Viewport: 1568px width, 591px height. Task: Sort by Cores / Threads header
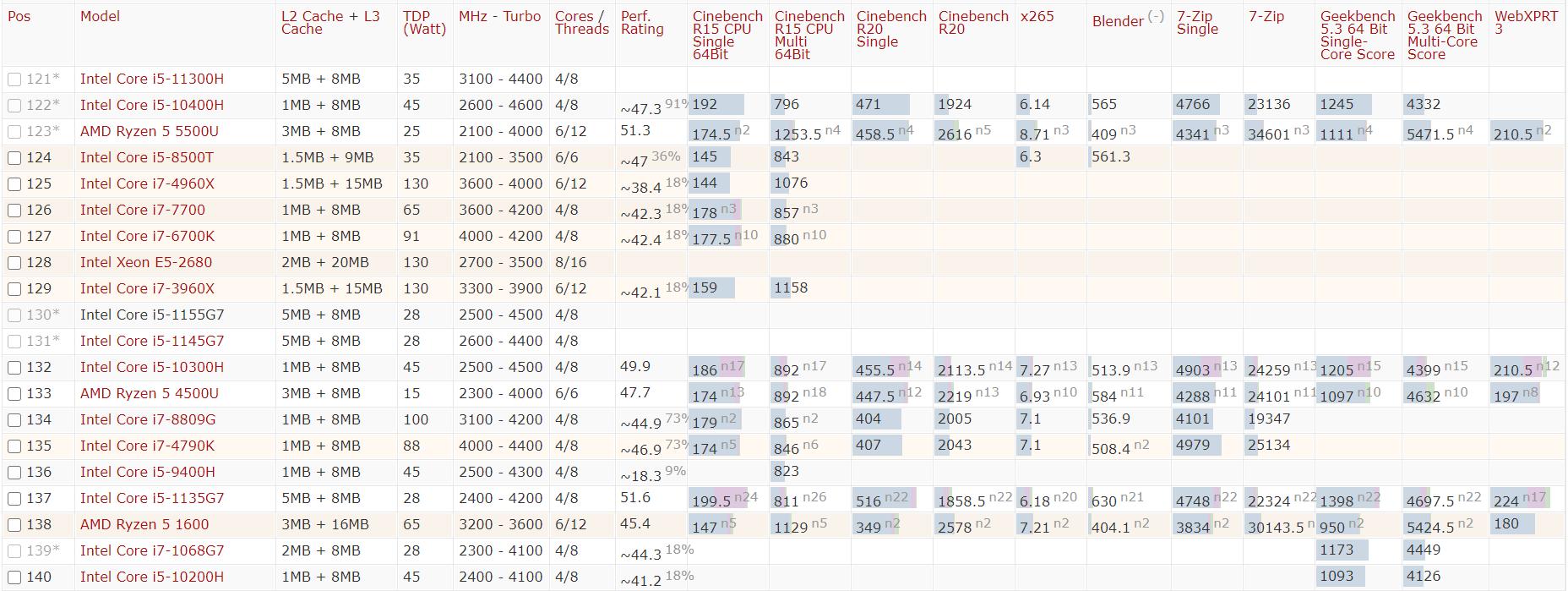click(x=581, y=23)
